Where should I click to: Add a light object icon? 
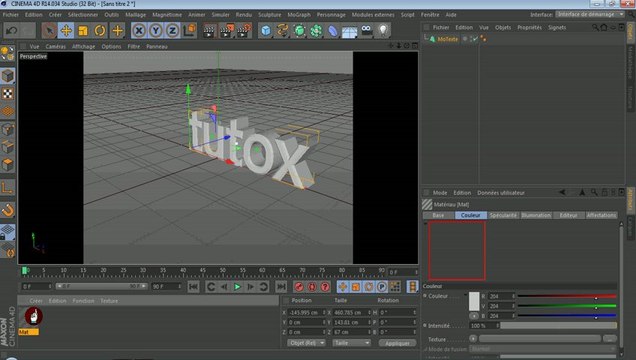point(383,31)
